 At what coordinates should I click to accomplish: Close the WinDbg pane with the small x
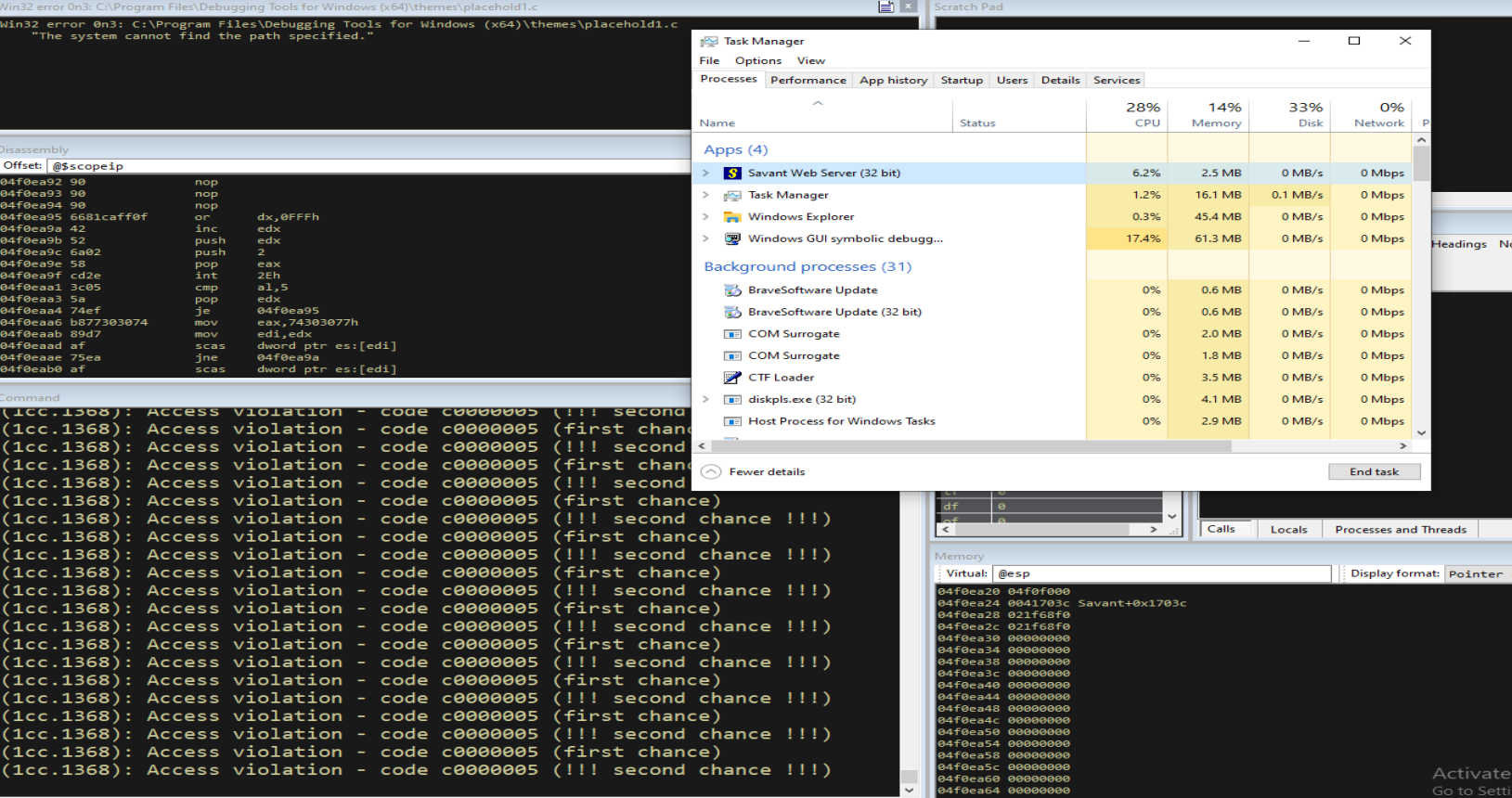(x=908, y=6)
